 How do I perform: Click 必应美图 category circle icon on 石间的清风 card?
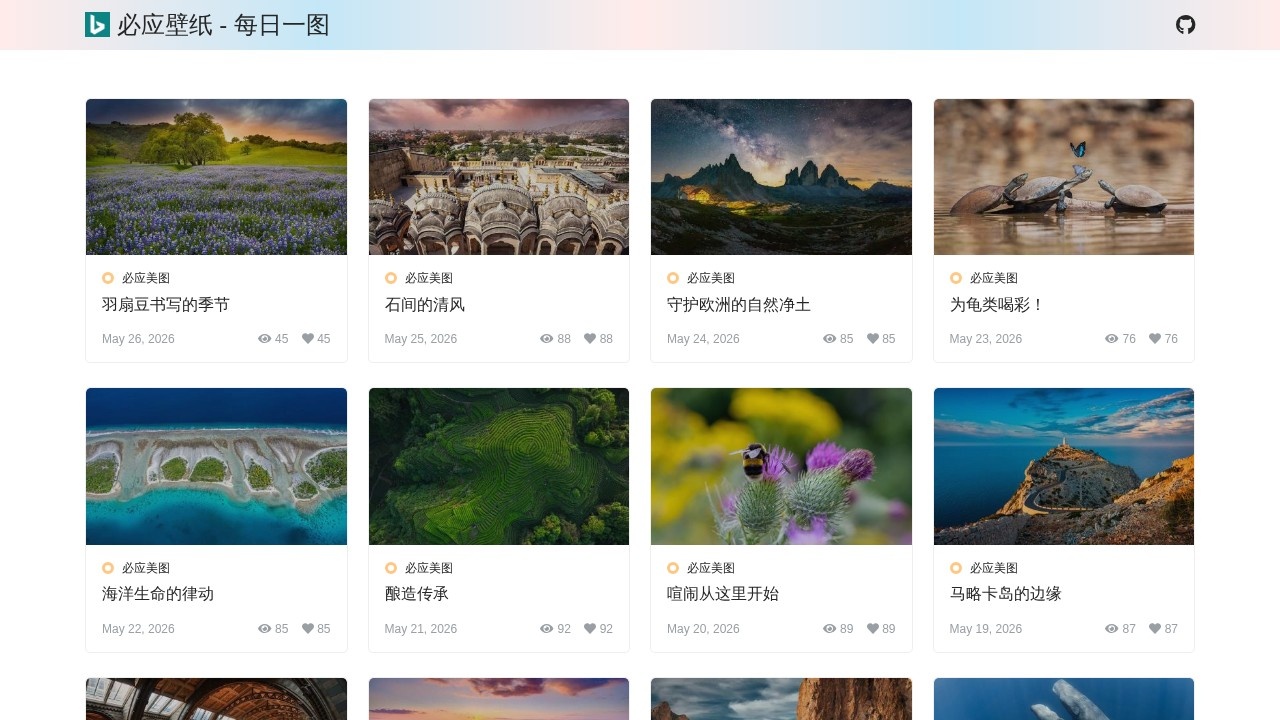tap(391, 278)
